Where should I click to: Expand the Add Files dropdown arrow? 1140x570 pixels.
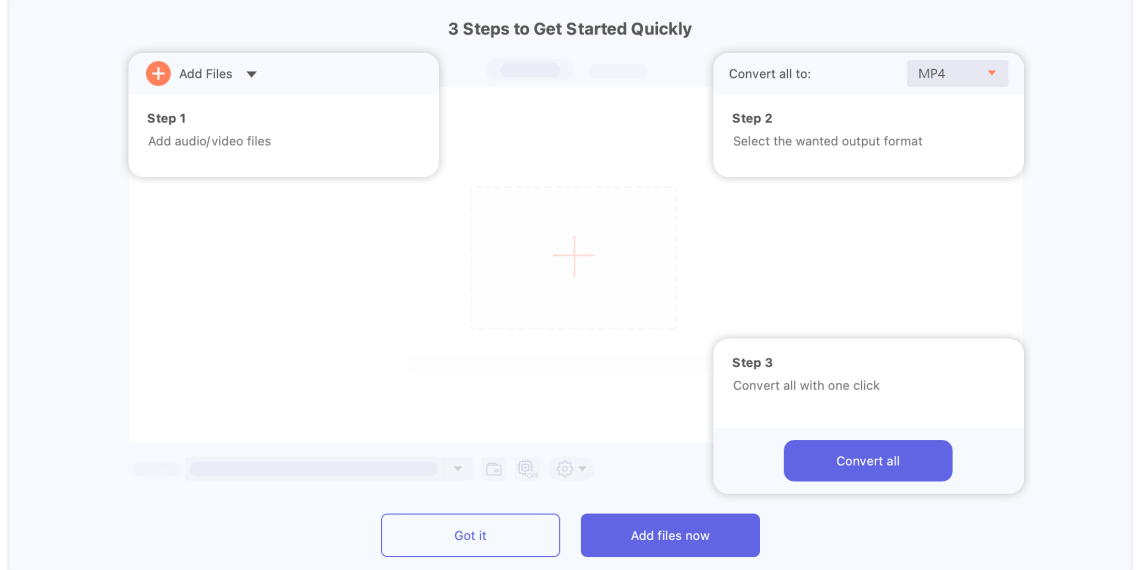point(252,74)
